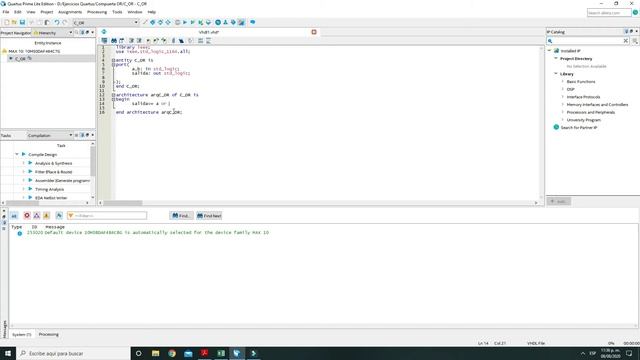
Task: Click the Tasks panel vertical scrollbar
Action: click(x=93, y=161)
